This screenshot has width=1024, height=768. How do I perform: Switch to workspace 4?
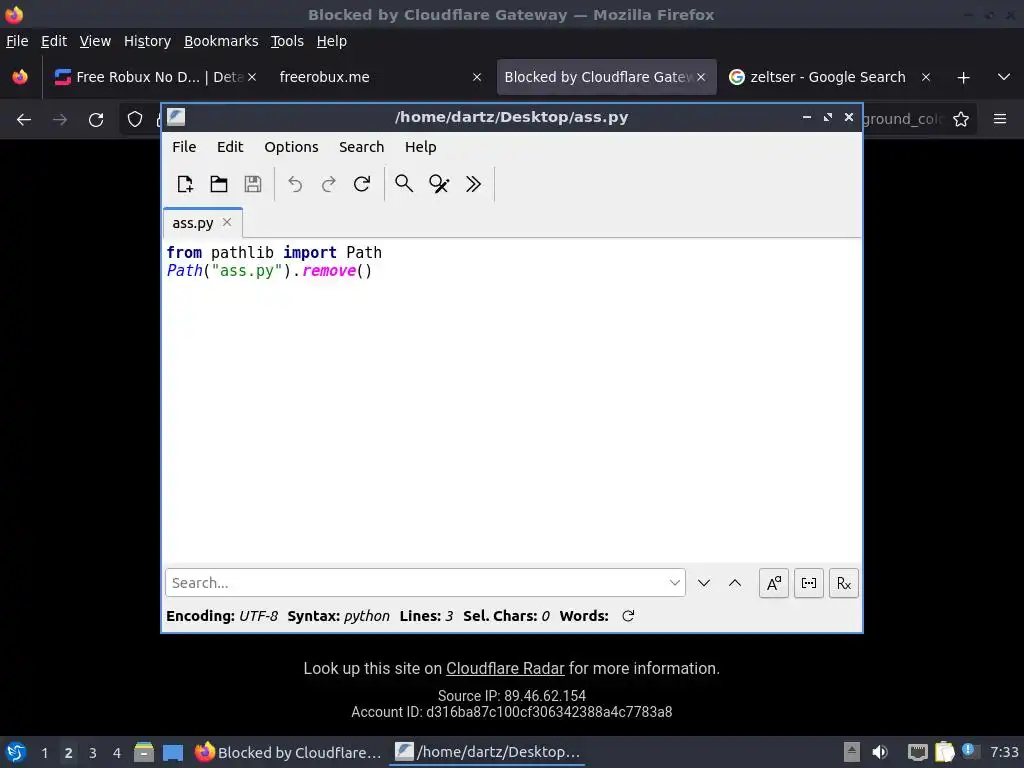117,753
